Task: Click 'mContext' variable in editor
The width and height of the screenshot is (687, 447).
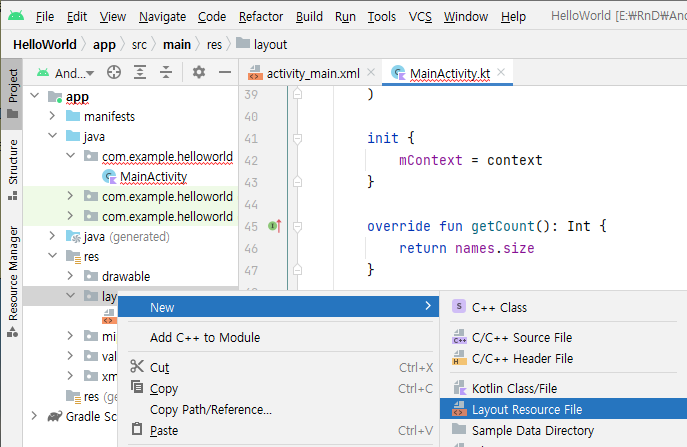Action: [431, 160]
